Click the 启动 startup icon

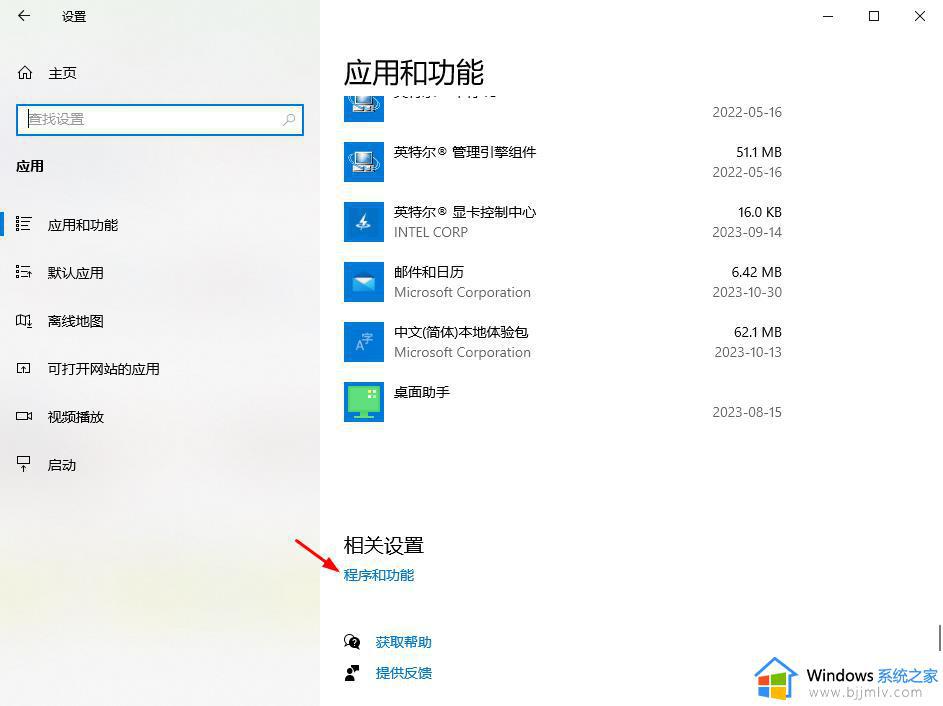tap(23, 464)
